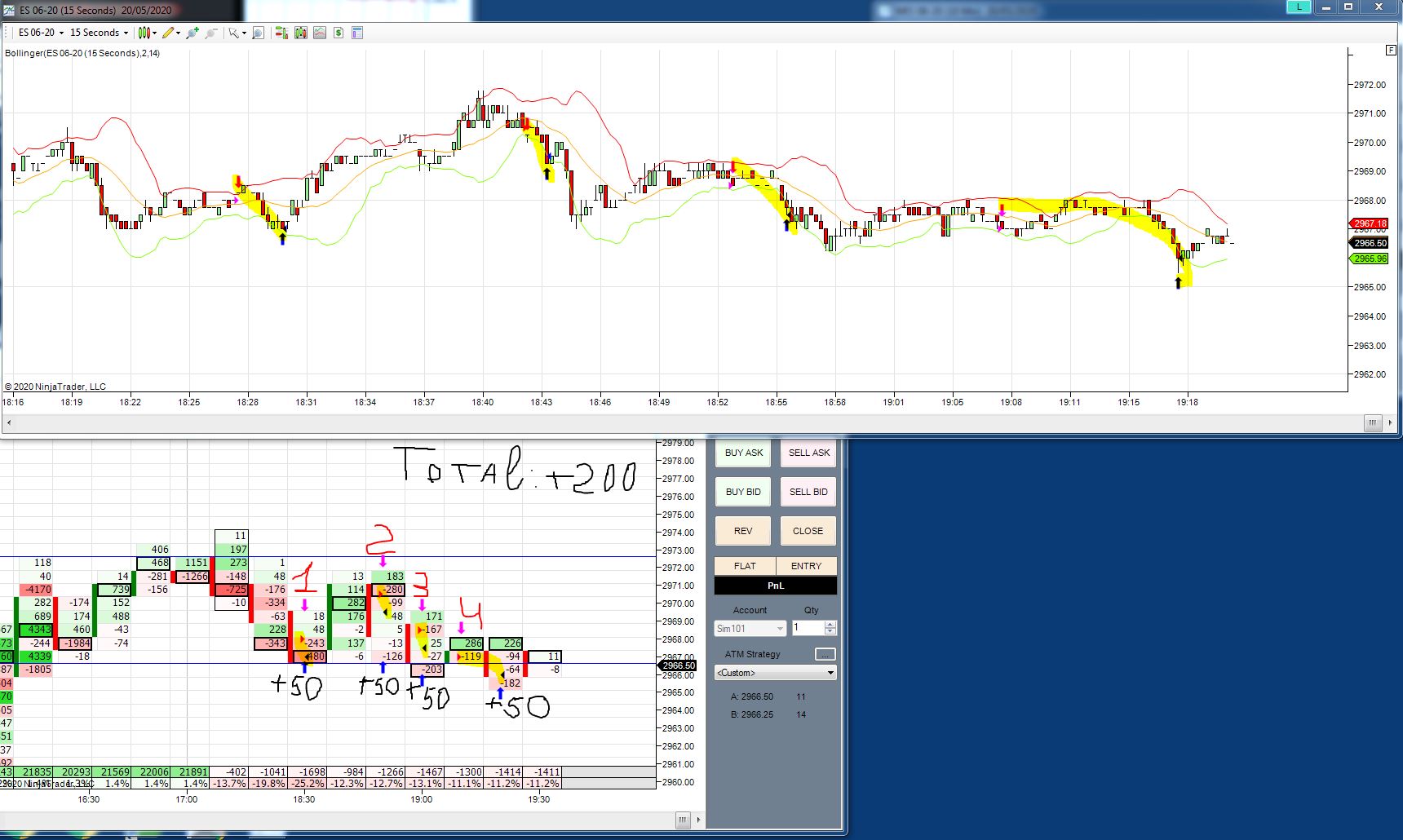Open the Sim101 account dropdown
This screenshot has width=1403, height=840.
(750, 629)
